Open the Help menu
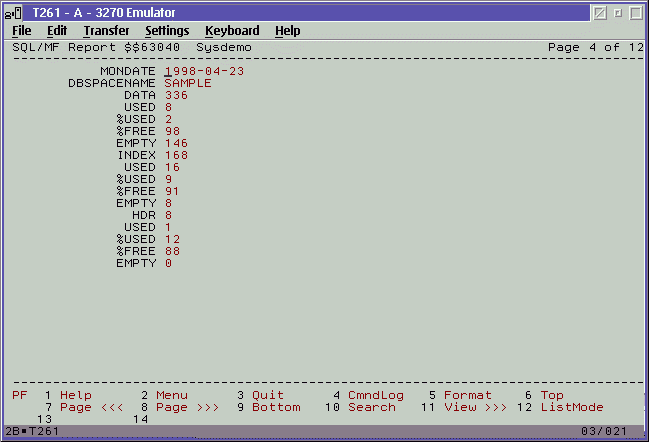 click(288, 31)
